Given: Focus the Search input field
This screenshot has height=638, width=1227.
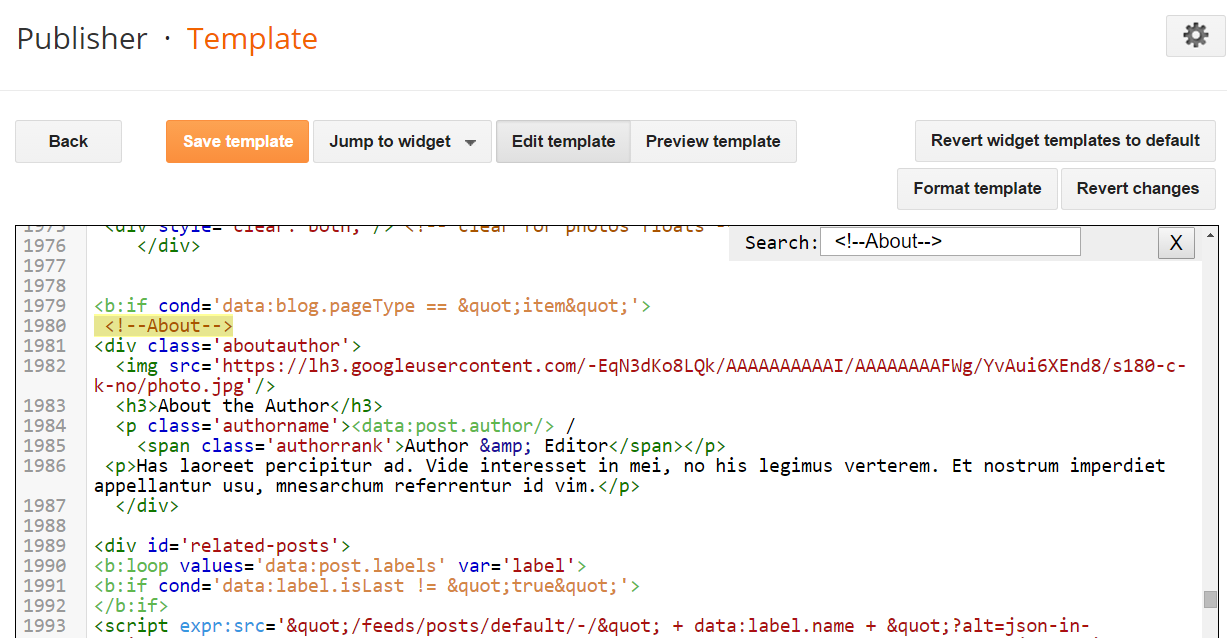Looking at the screenshot, I should (x=950, y=242).
